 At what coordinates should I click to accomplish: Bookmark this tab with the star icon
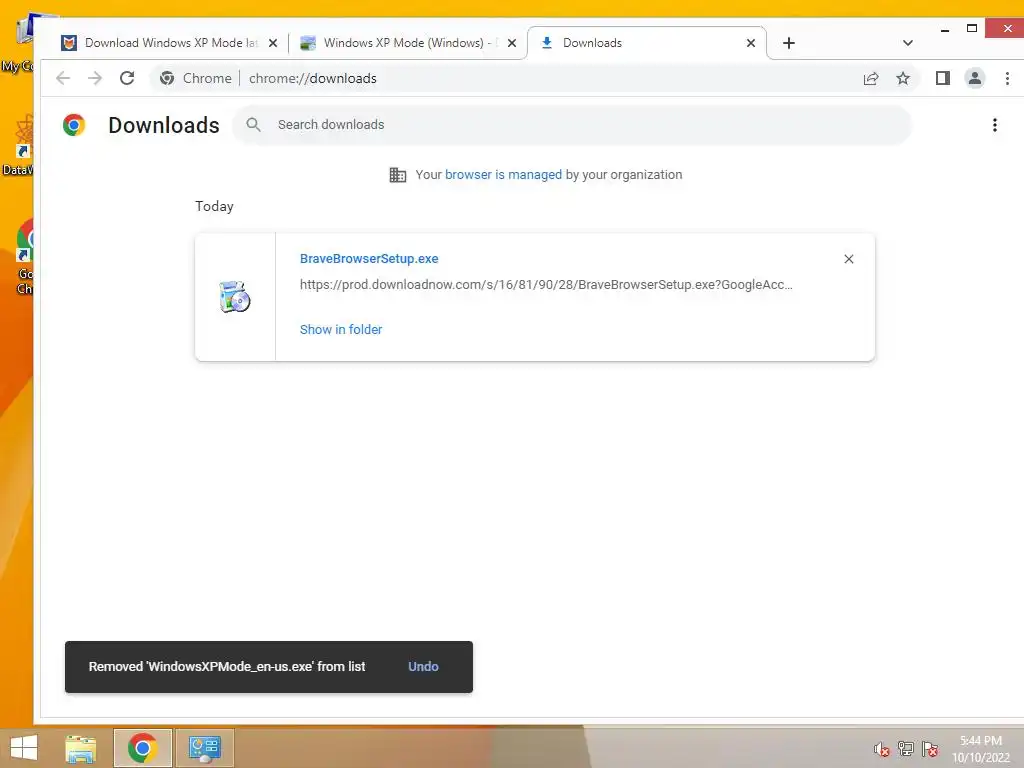coord(903,78)
